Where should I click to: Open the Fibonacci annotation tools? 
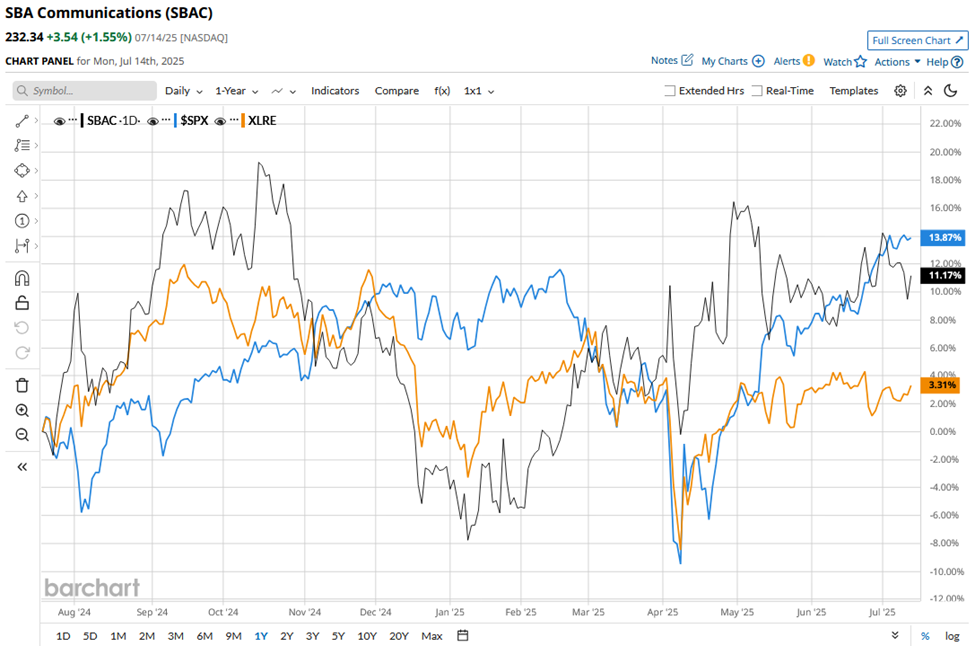click(22, 145)
